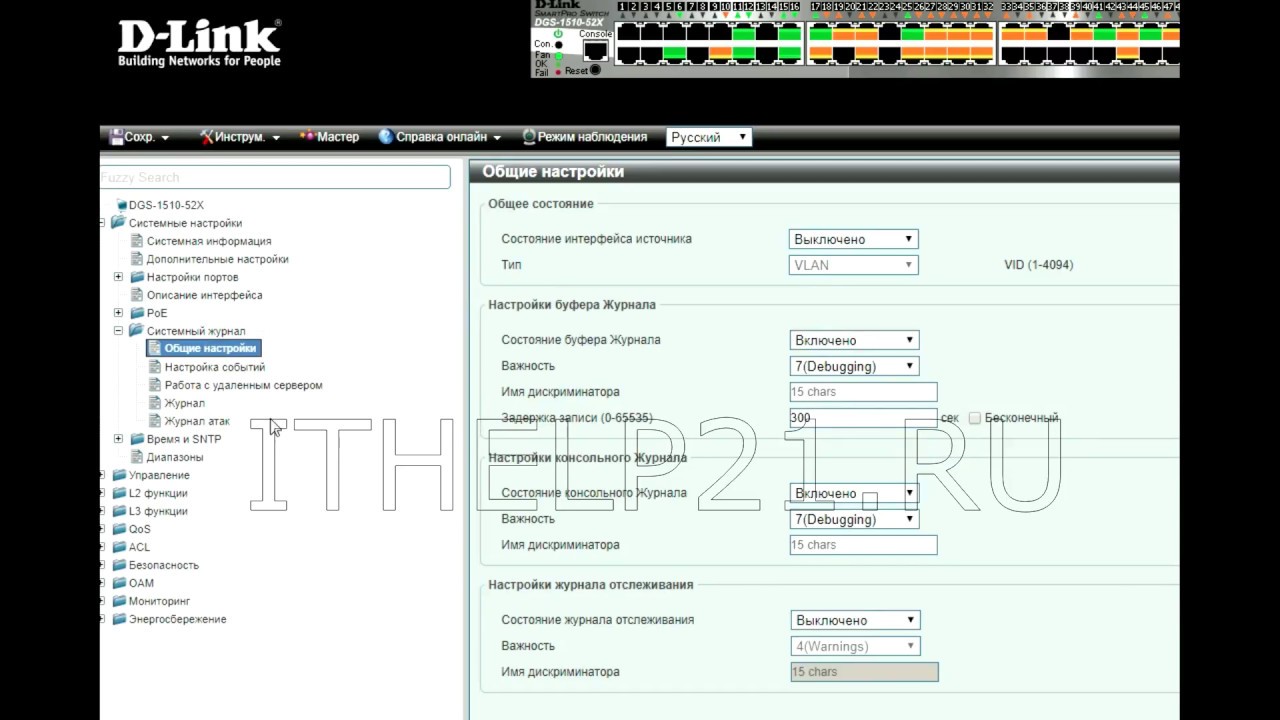Click the ACL folder icon
The image size is (1280, 720).
(119, 547)
